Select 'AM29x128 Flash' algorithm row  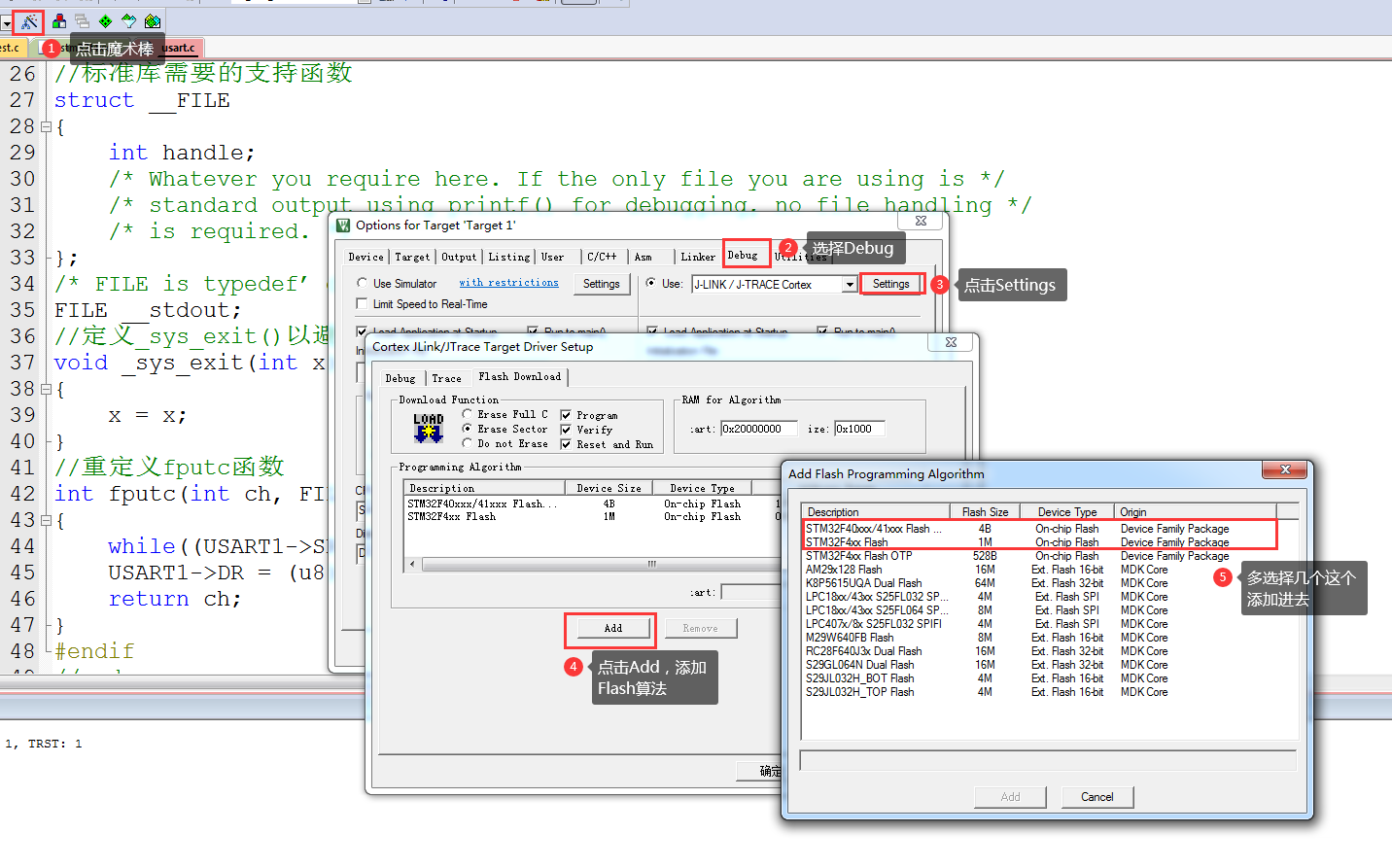(1040, 570)
